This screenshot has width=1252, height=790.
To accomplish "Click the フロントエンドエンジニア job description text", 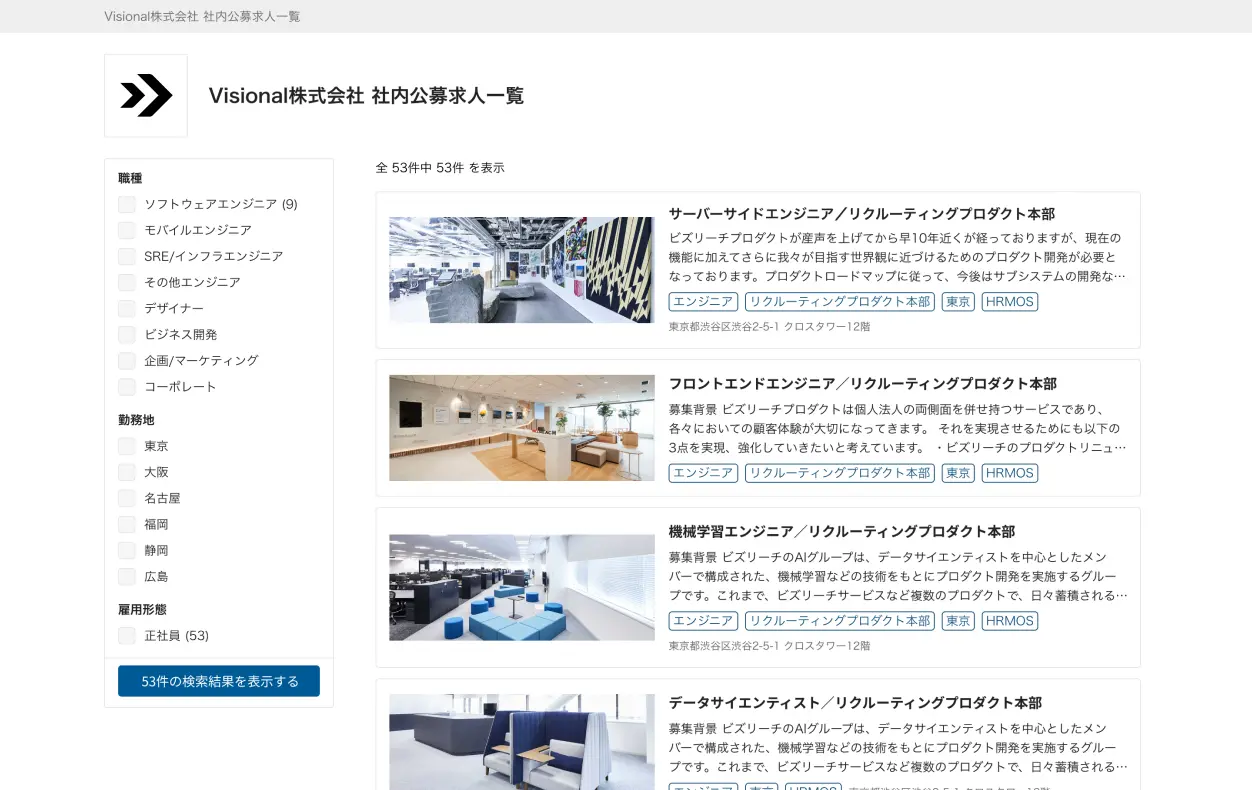I will pyautogui.click(x=897, y=428).
